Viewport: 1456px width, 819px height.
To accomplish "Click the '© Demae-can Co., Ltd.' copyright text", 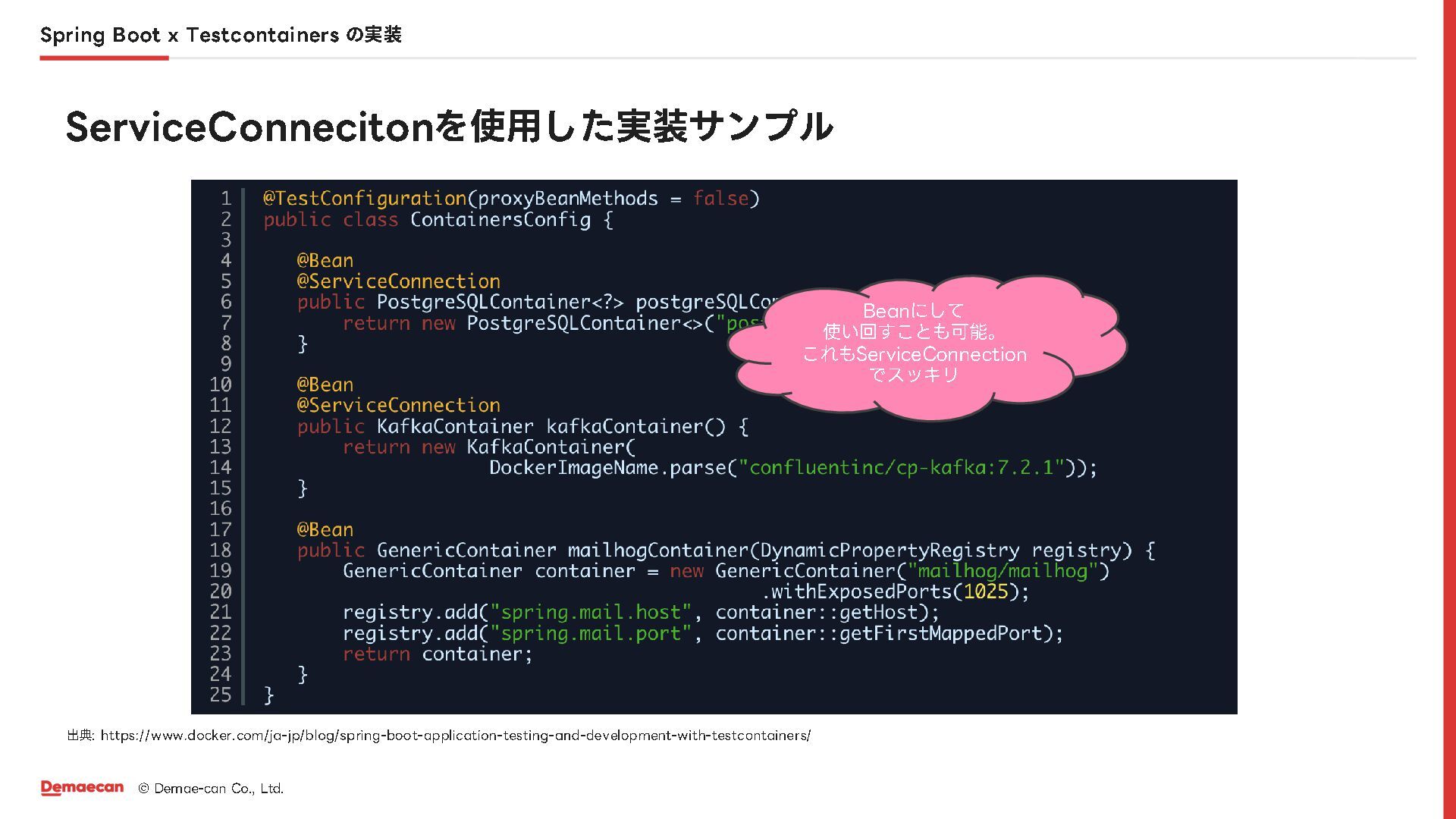I will 211,789.
